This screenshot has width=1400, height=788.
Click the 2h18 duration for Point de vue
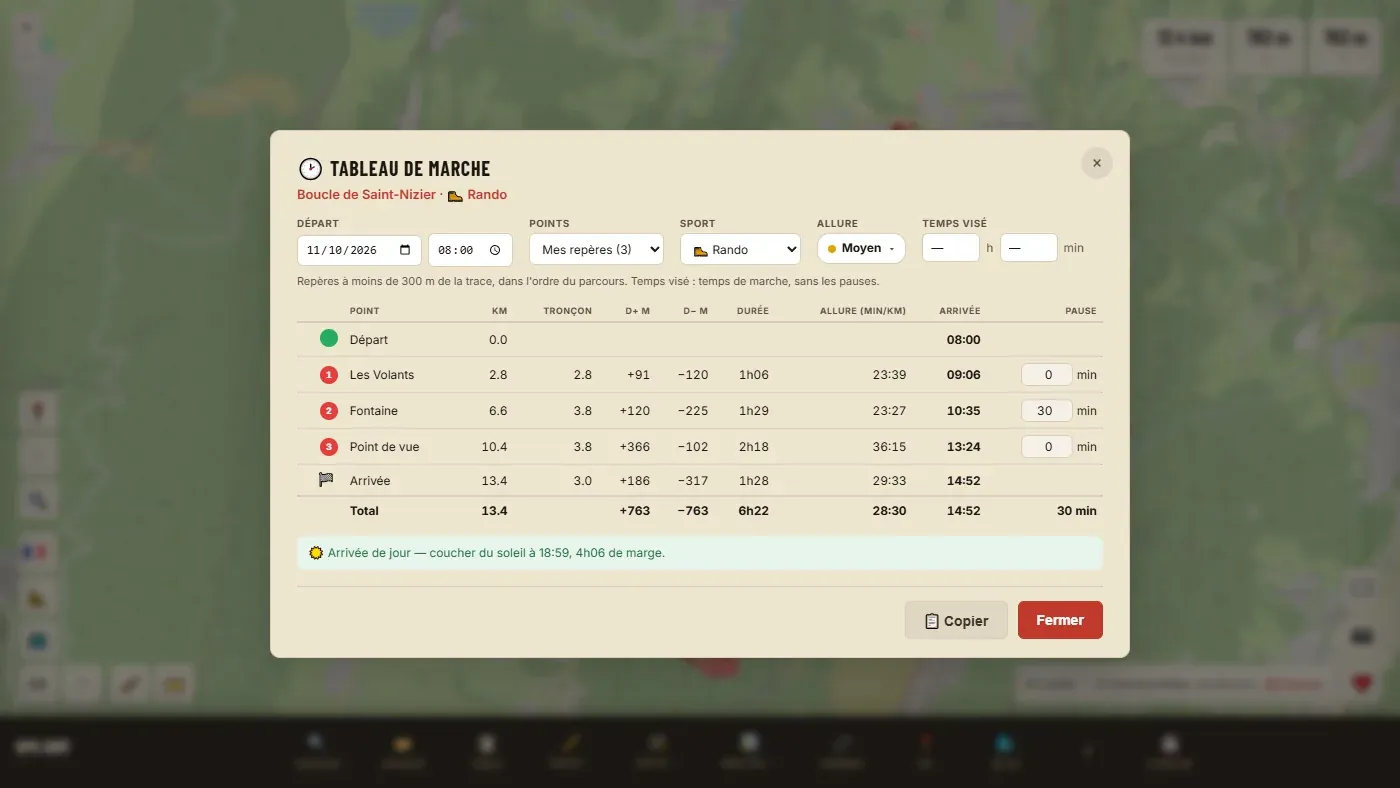[754, 447]
